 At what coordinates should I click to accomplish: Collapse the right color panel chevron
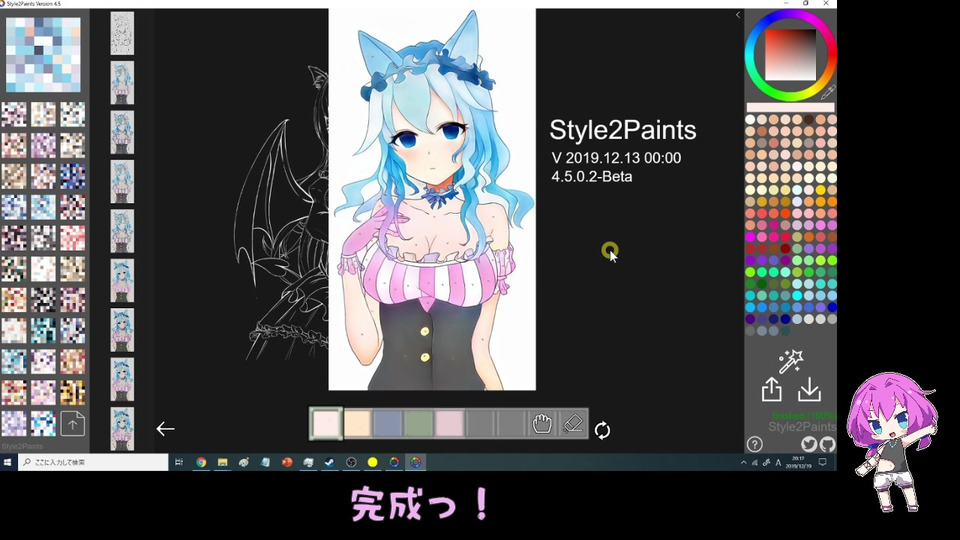point(738,15)
